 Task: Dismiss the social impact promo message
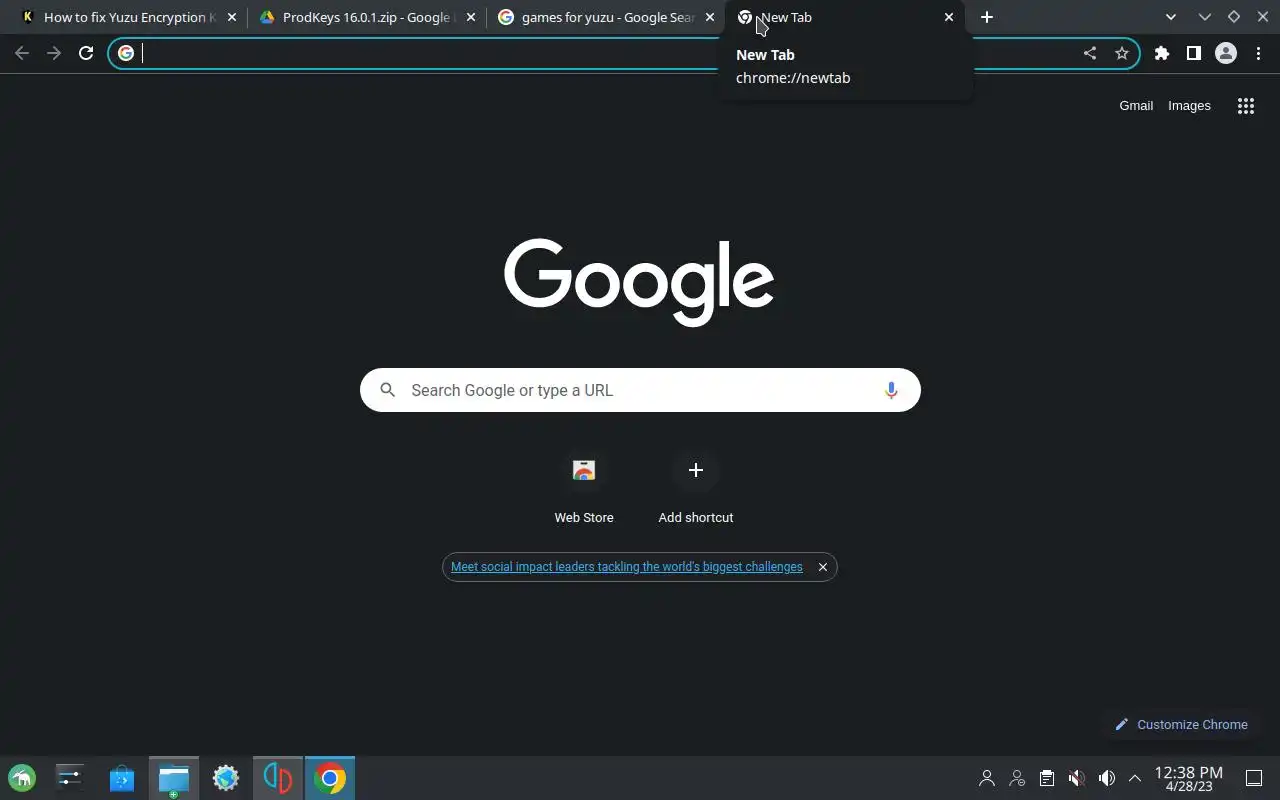[x=823, y=567]
